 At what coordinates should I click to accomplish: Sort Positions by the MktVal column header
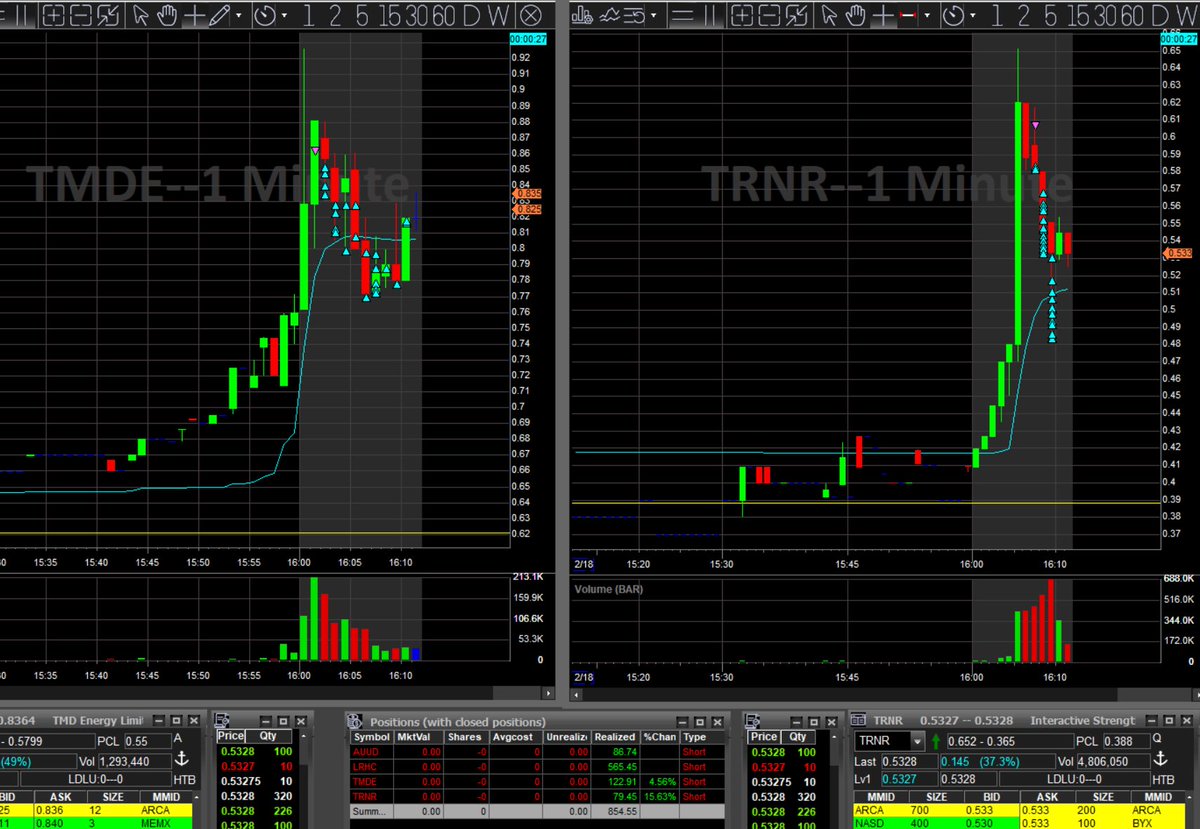(x=418, y=737)
